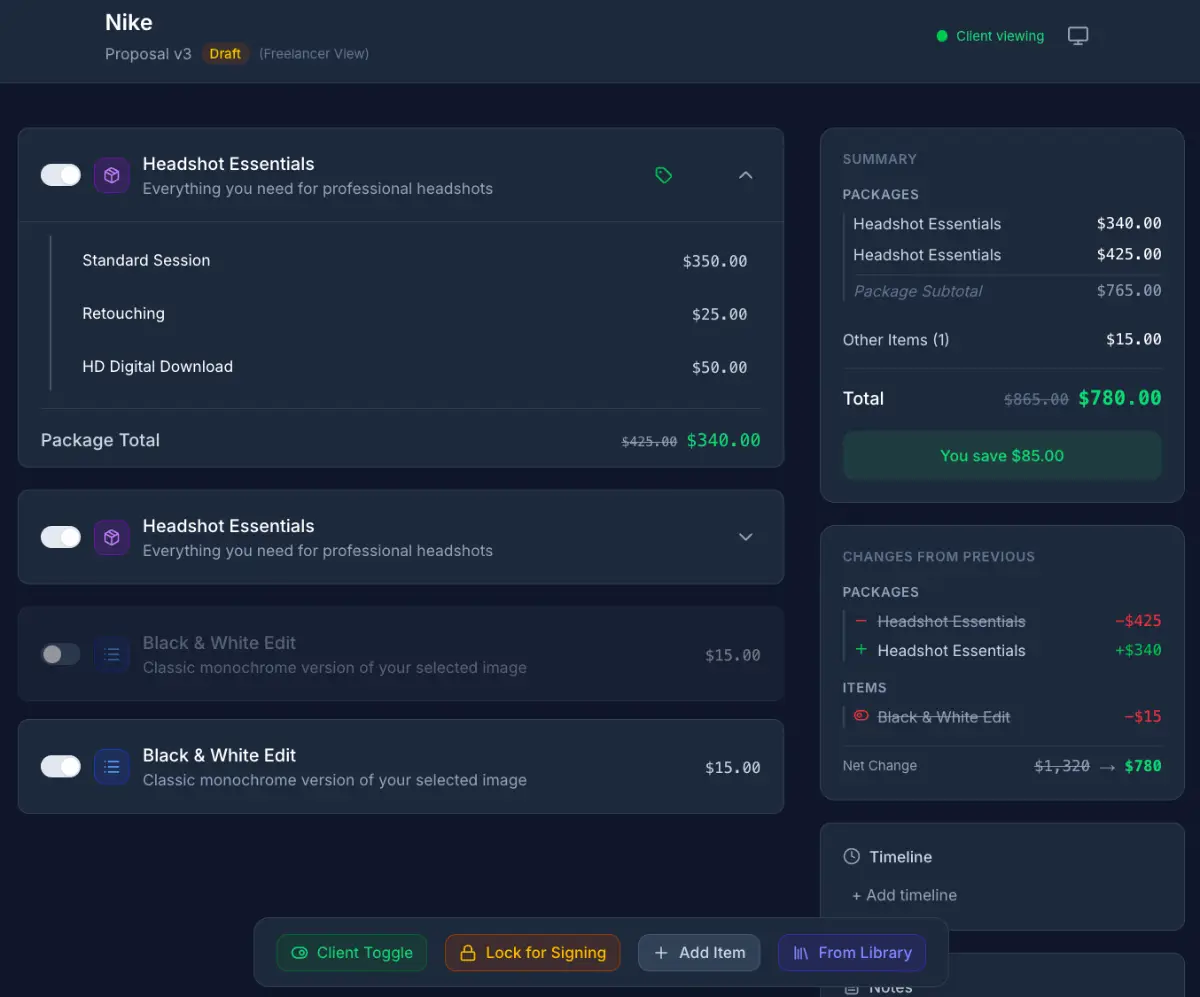Click the Lock for Signing button
Viewport: 1200px width, 997px height.
[x=532, y=953]
